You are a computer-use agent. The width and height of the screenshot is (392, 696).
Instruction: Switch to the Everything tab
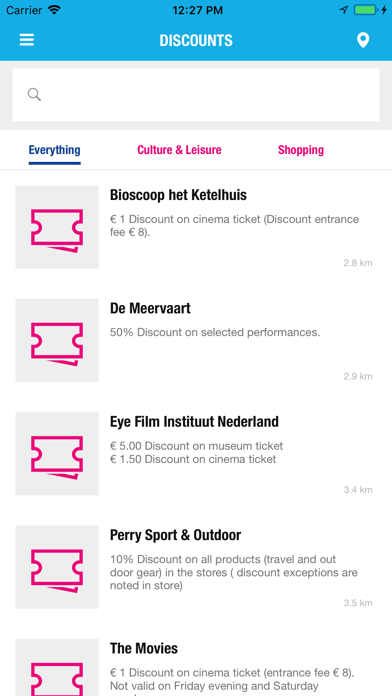point(55,150)
